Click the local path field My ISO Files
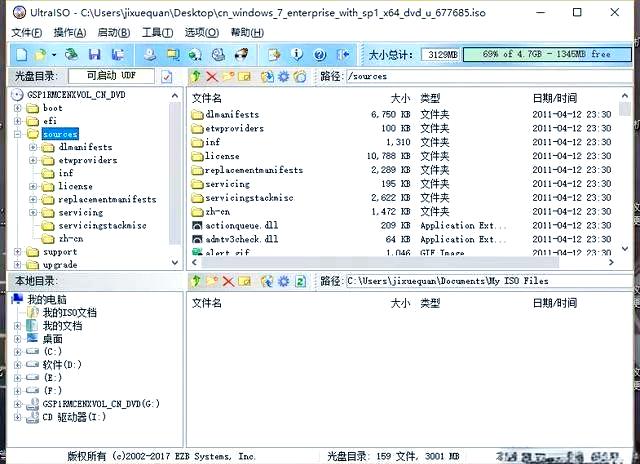Image resolution: width=640 pixels, height=464 pixels. coord(489,281)
